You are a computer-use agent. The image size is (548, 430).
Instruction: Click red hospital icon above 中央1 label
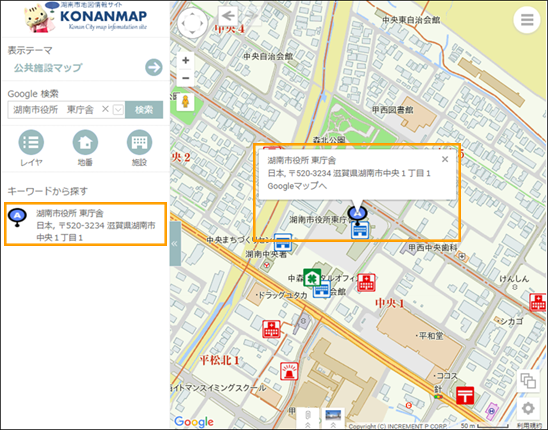click(366, 282)
